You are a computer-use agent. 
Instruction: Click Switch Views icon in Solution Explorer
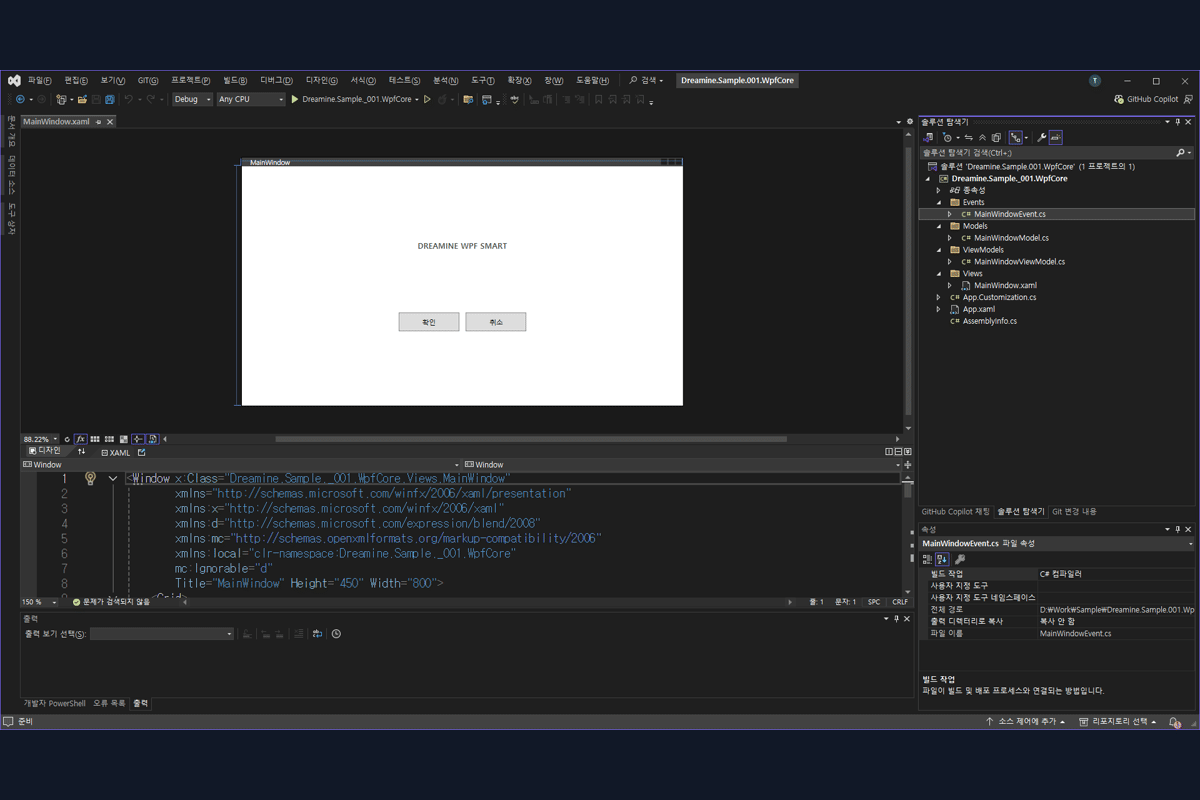click(x=927, y=137)
